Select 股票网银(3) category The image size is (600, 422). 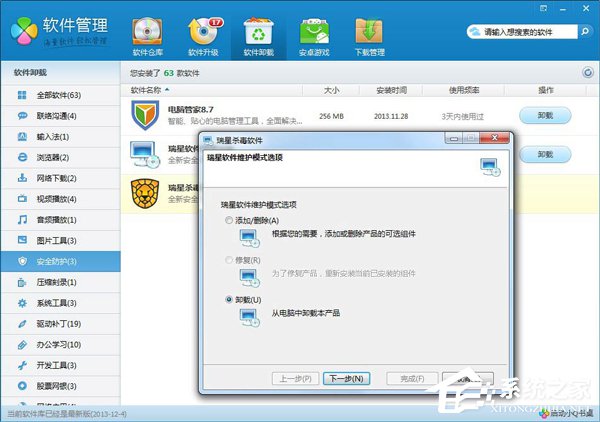tap(60, 386)
